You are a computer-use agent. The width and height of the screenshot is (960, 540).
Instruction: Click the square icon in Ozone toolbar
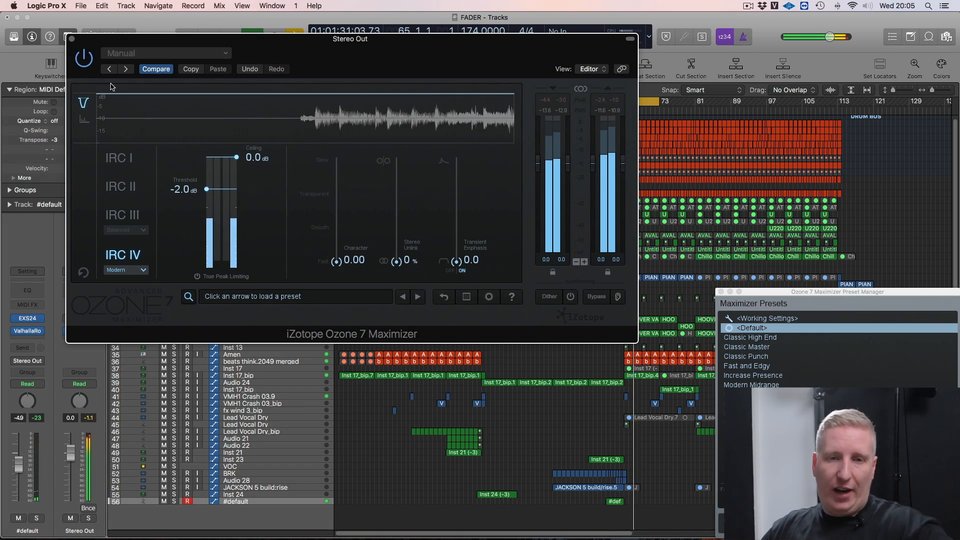(x=467, y=296)
